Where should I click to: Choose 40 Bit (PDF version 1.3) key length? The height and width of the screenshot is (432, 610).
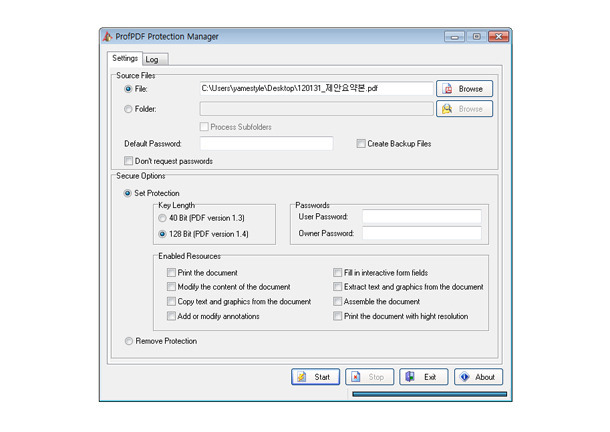click(x=162, y=218)
